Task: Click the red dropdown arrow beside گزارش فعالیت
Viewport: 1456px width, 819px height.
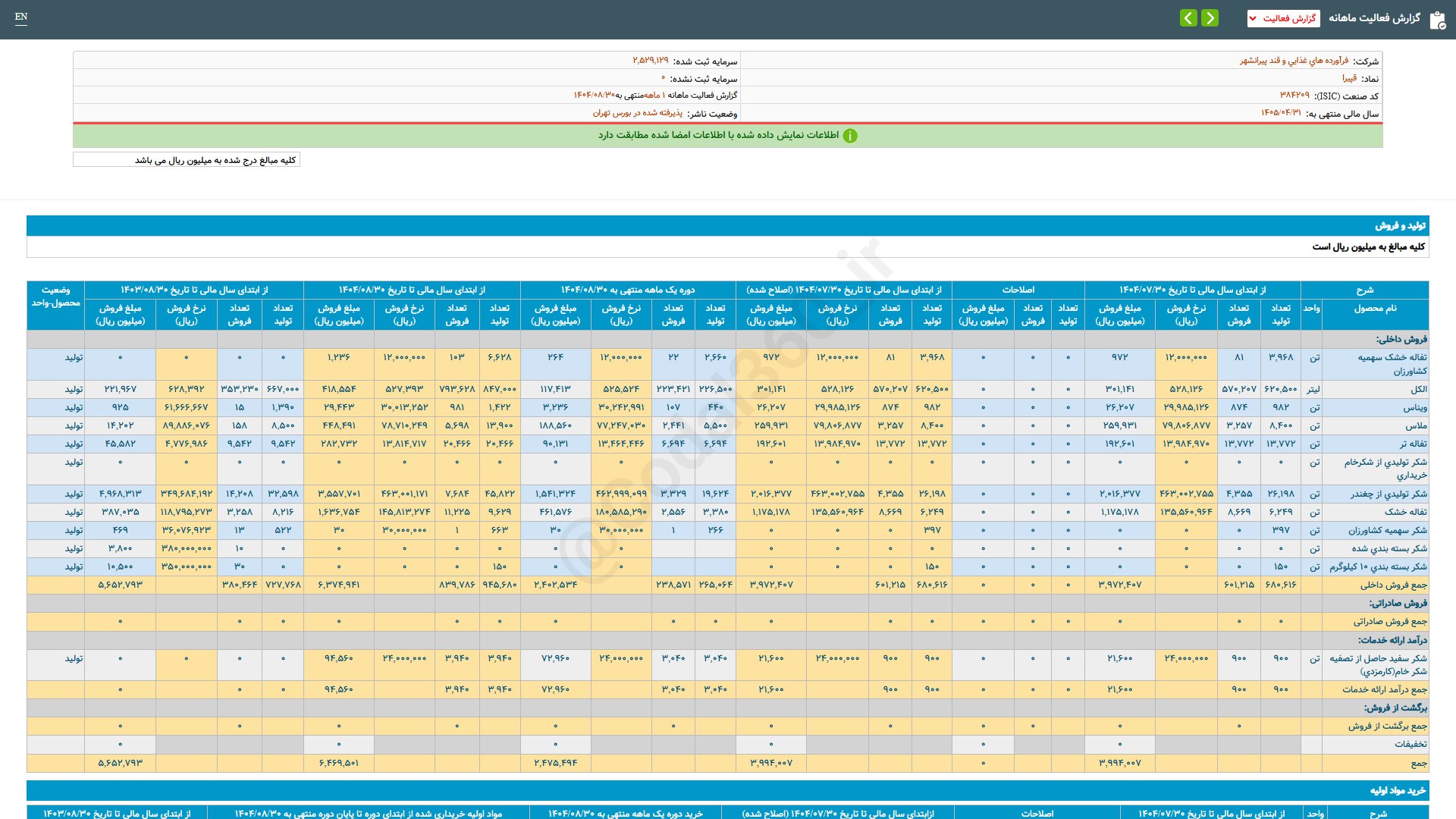Action: pyautogui.click(x=1253, y=18)
